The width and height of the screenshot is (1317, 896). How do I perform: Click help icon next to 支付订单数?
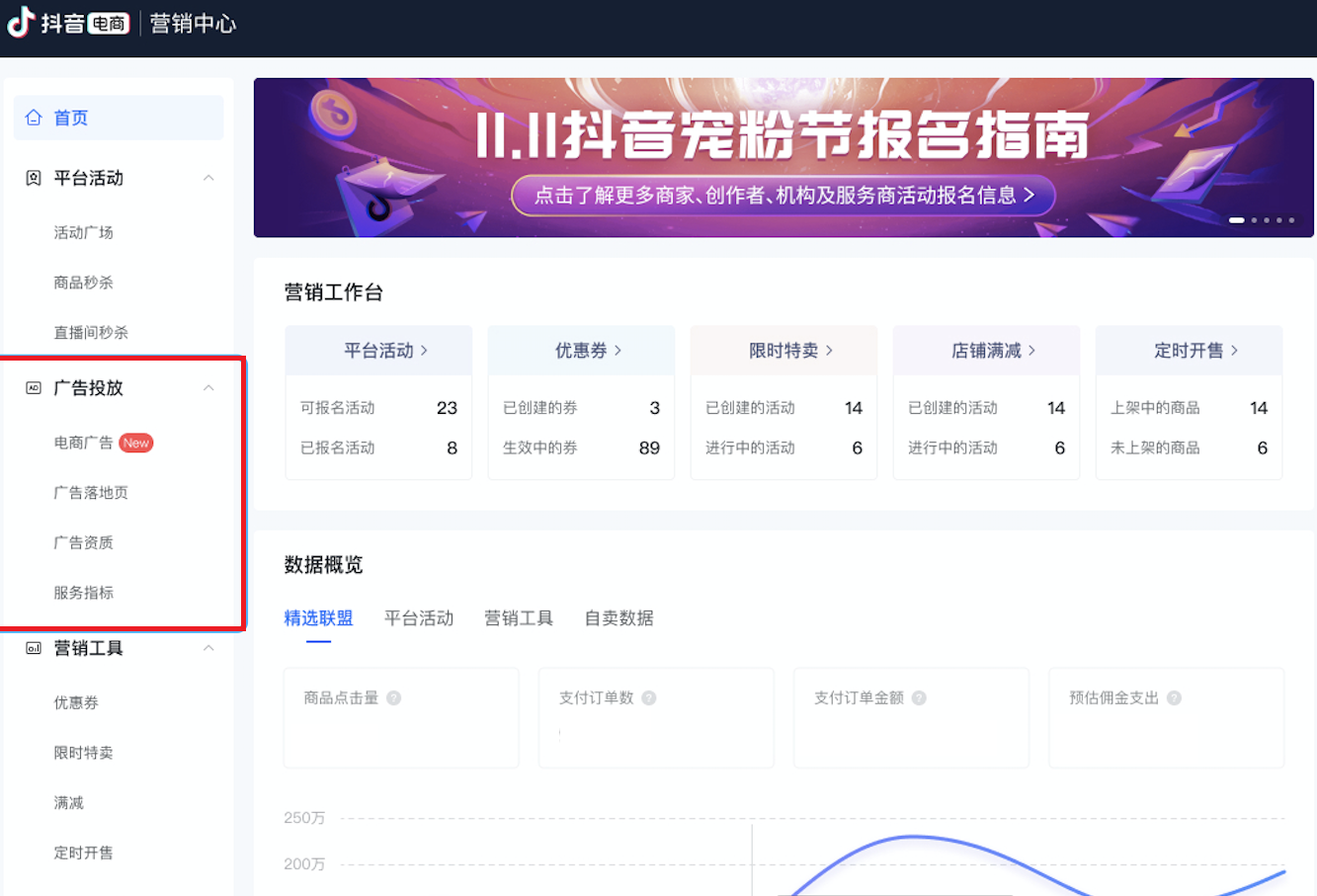tap(649, 697)
